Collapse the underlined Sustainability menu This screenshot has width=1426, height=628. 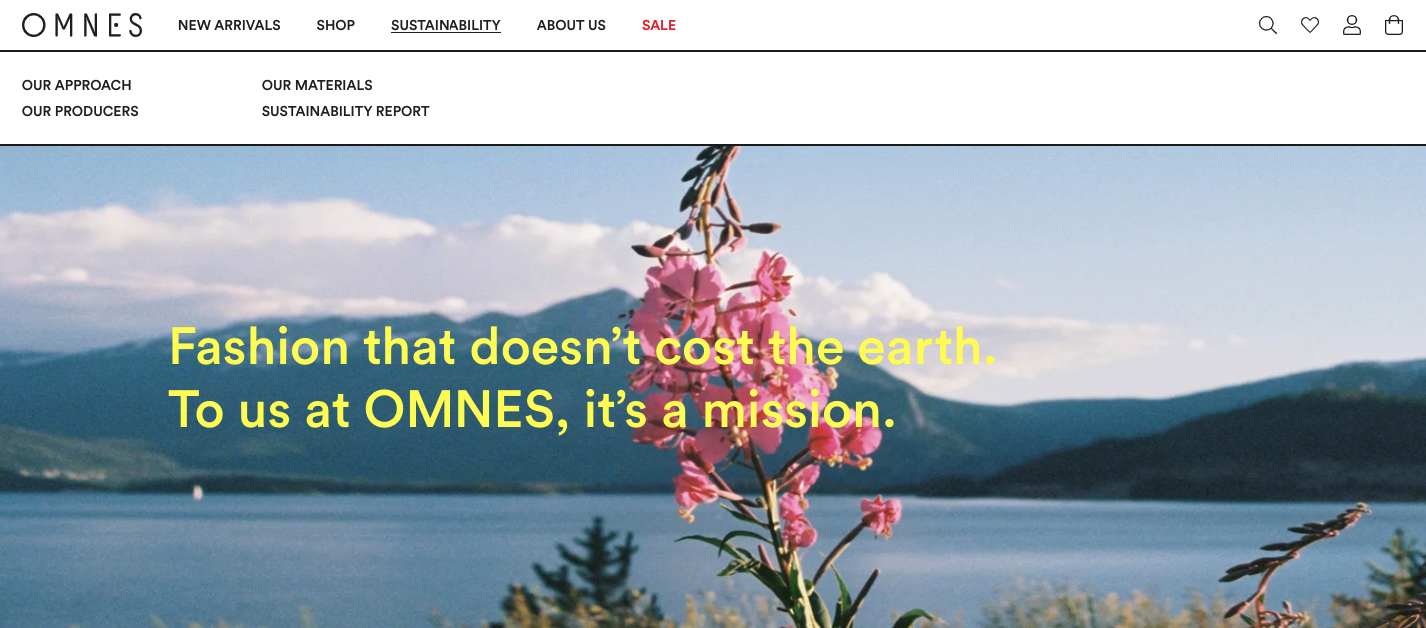[x=446, y=25]
